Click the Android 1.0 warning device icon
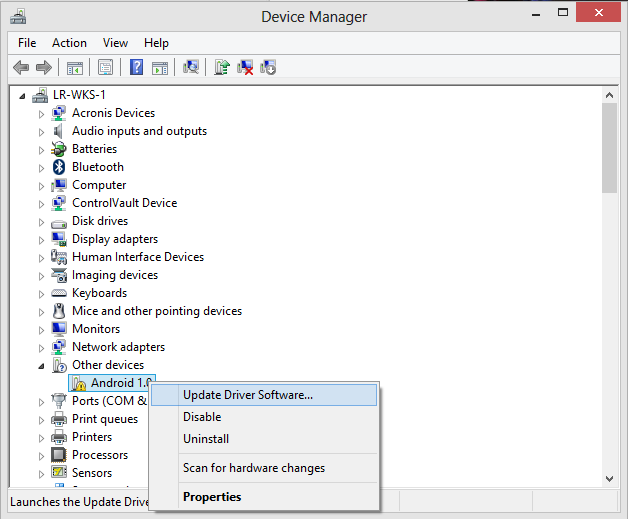Viewport: 628px width, 519px height. click(x=78, y=383)
